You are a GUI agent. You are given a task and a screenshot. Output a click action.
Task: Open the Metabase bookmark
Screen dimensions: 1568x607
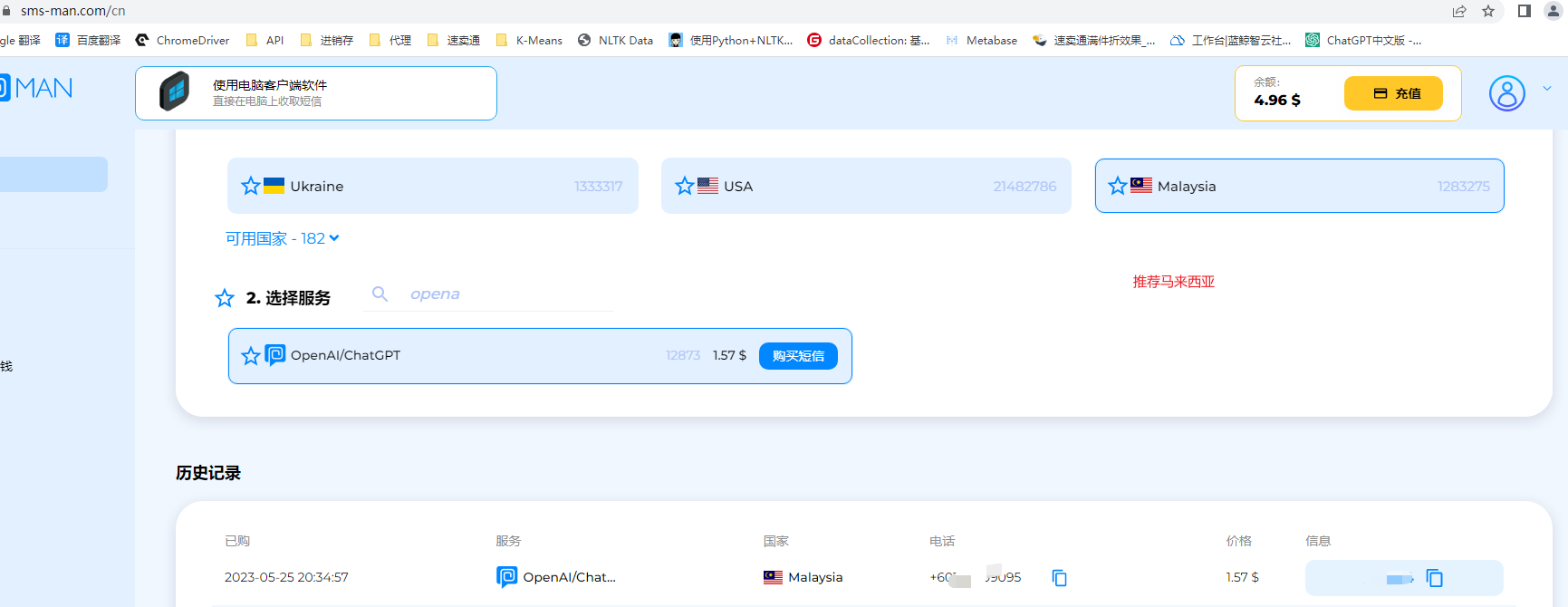[981, 40]
